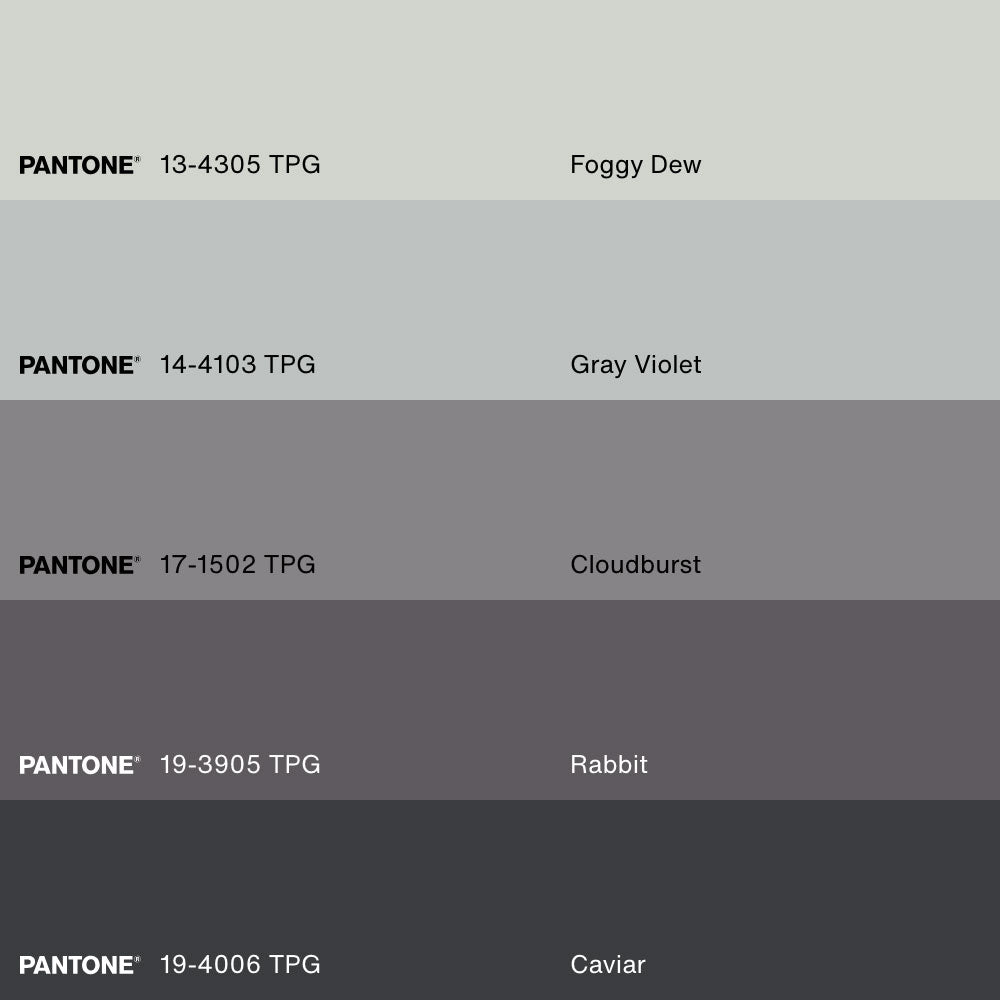This screenshot has height=1000, width=1000.
Task: Select the 14-4103 TPG code text
Action: coord(237,365)
